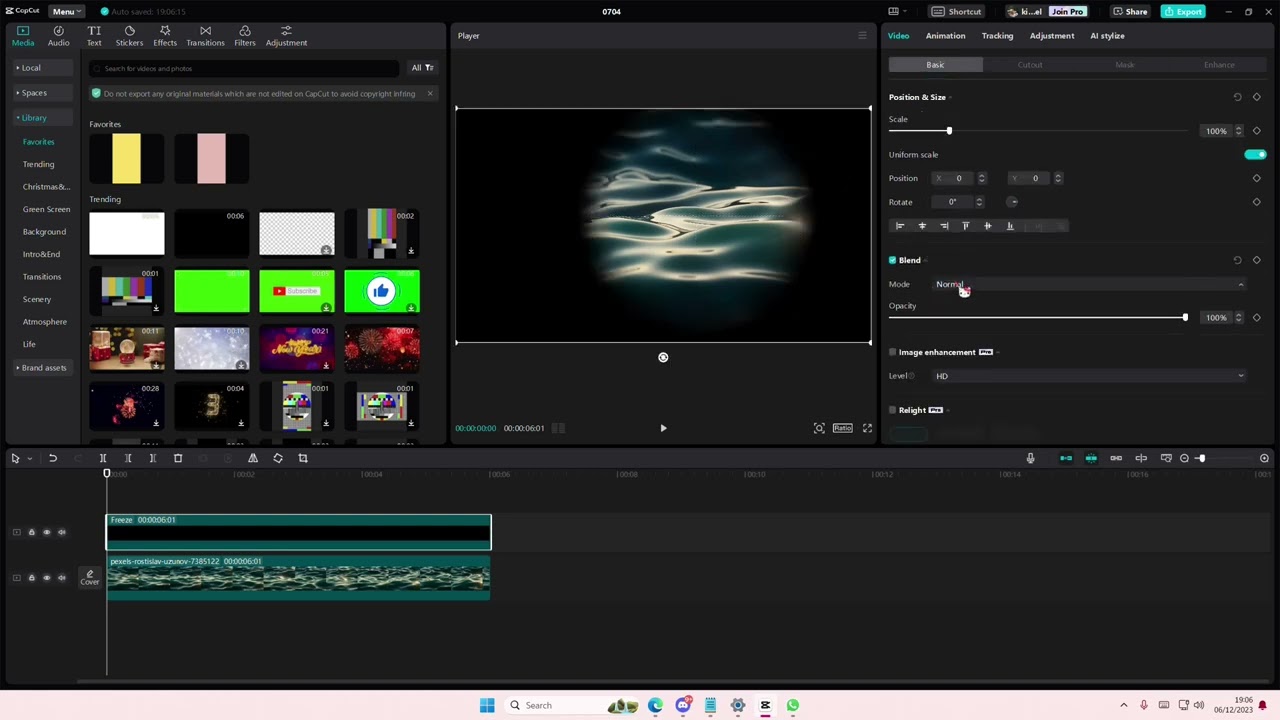Open the Adjustment panel in the top toolbar
The image size is (1280, 720).
(286, 36)
